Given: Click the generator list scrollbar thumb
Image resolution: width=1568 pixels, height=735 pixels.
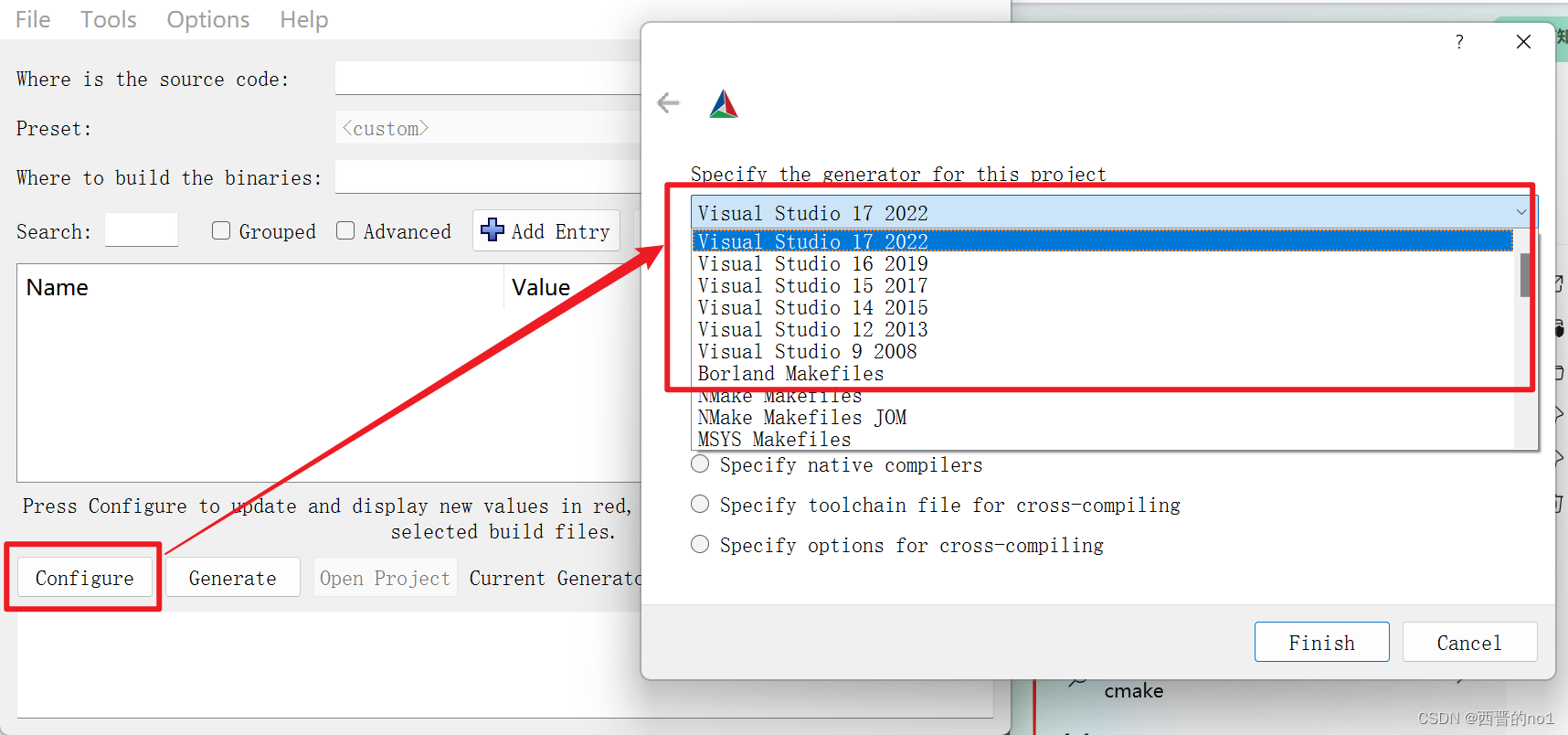Looking at the screenshot, I should (1525, 274).
